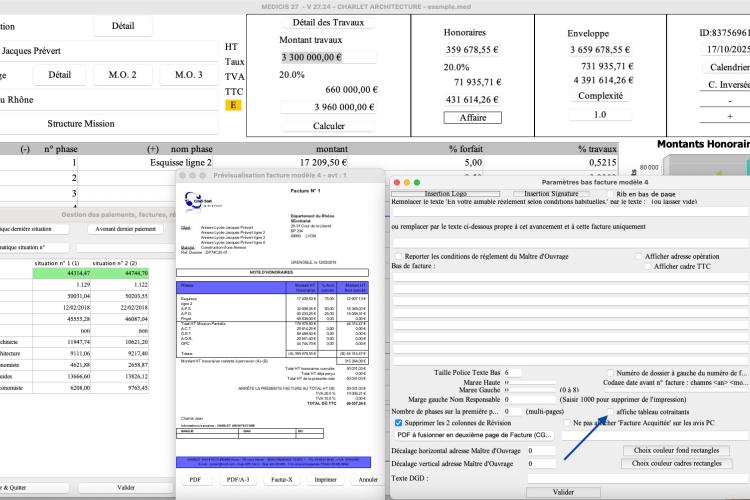Adjust the Marge Haute slider
This screenshot has height=500, width=750.
coord(530,383)
